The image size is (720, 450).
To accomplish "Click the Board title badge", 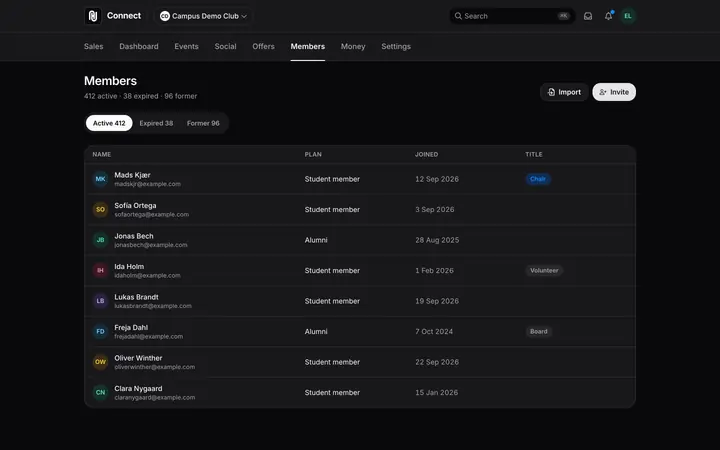I will tap(539, 332).
